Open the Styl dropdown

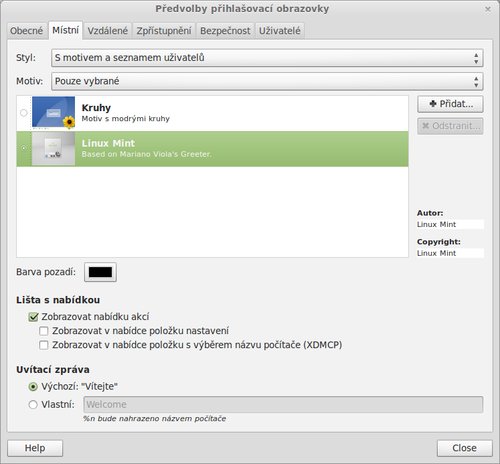267,58
